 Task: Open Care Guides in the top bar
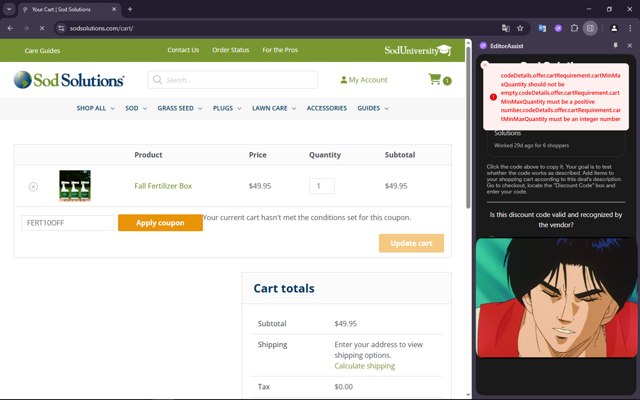pyautogui.click(x=42, y=51)
